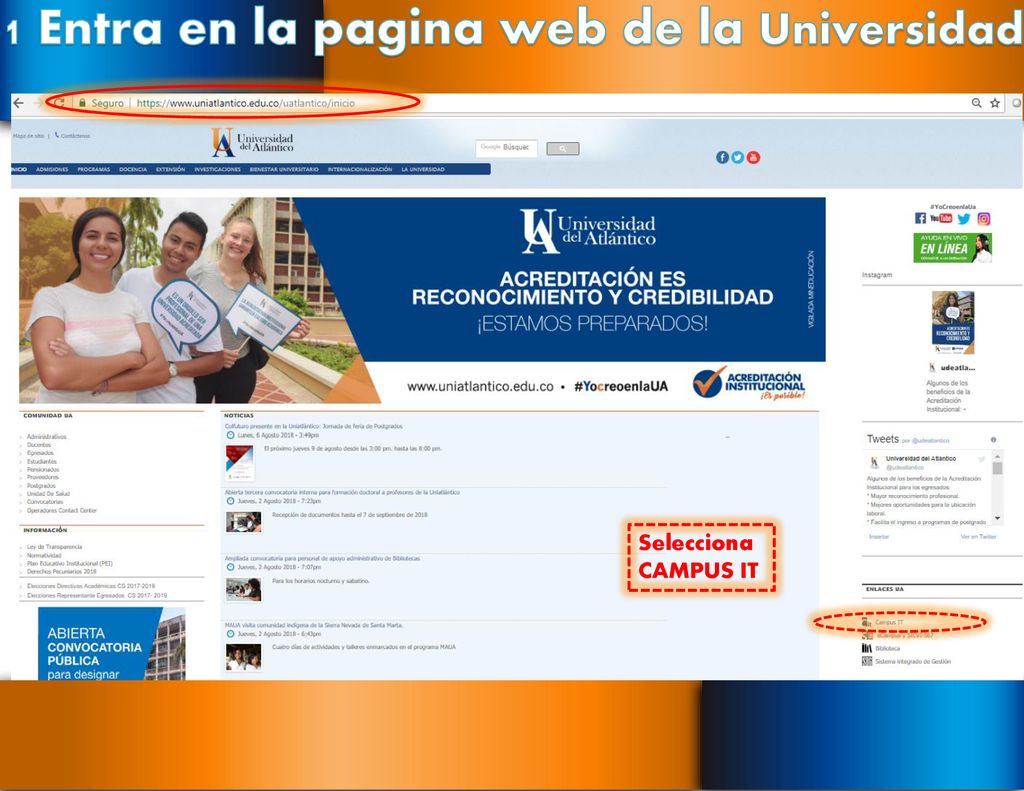Open Elecciones Representante Egresados CS 2017-2019
The image size is (1024, 791).
coord(97,595)
